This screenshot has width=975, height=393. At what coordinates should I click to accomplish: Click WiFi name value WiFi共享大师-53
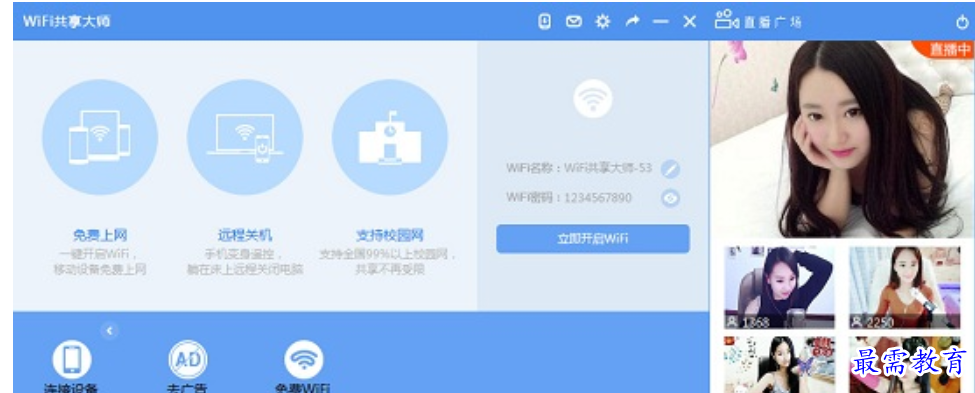608,168
